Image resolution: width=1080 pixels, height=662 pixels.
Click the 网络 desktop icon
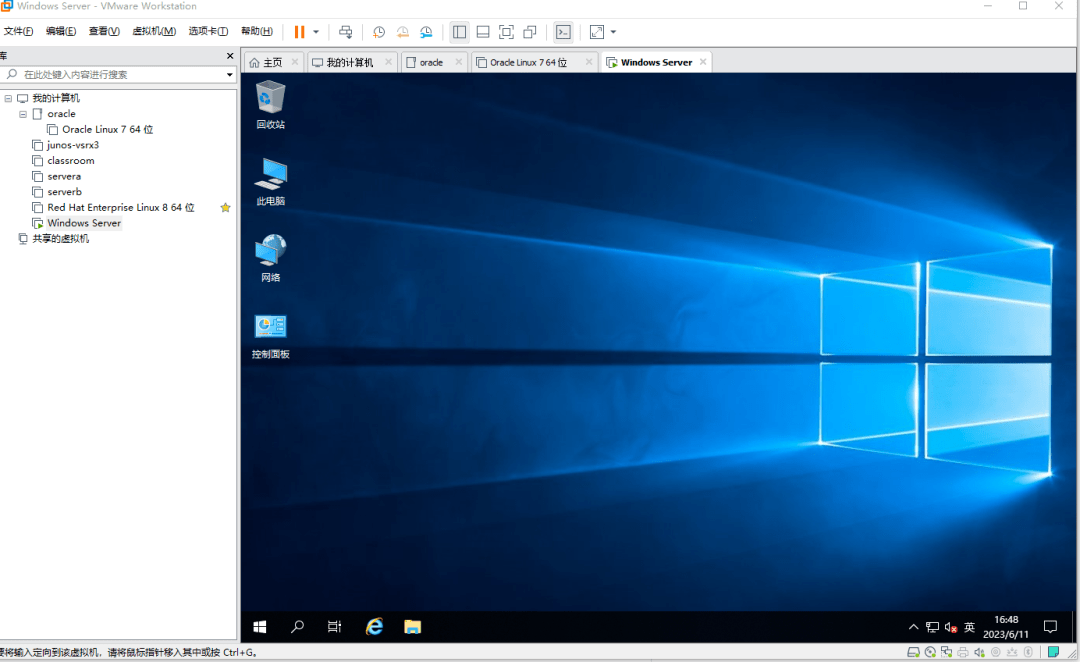(x=271, y=258)
